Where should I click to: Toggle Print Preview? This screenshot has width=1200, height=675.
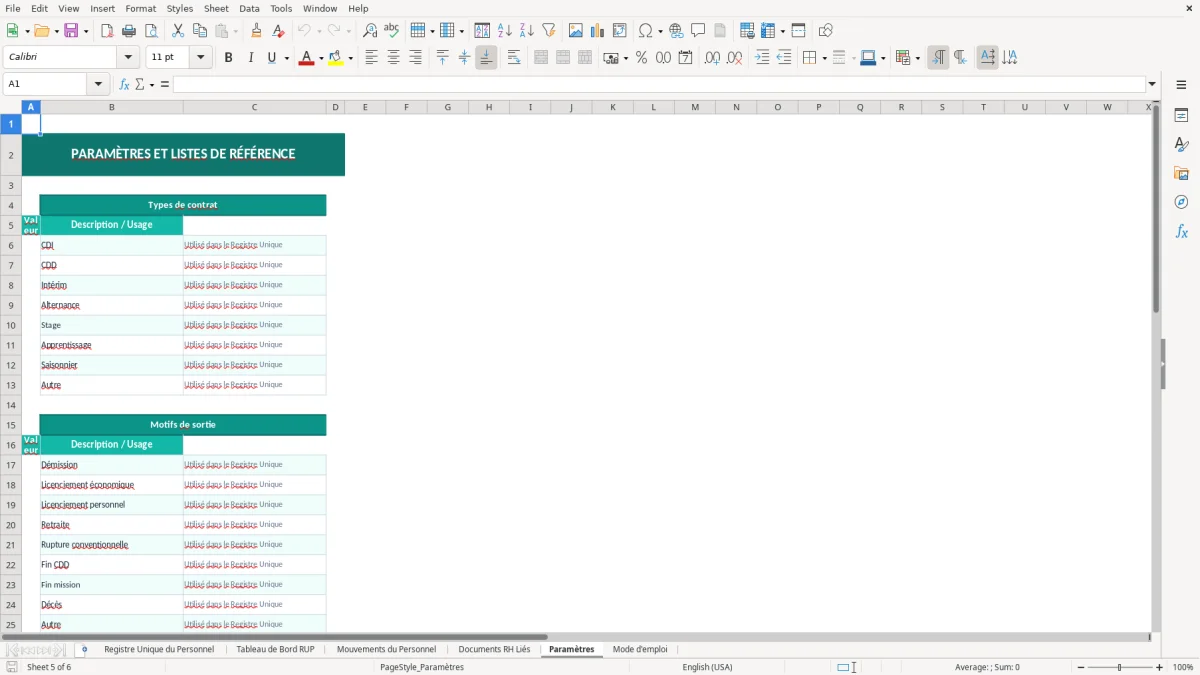tap(151, 31)
